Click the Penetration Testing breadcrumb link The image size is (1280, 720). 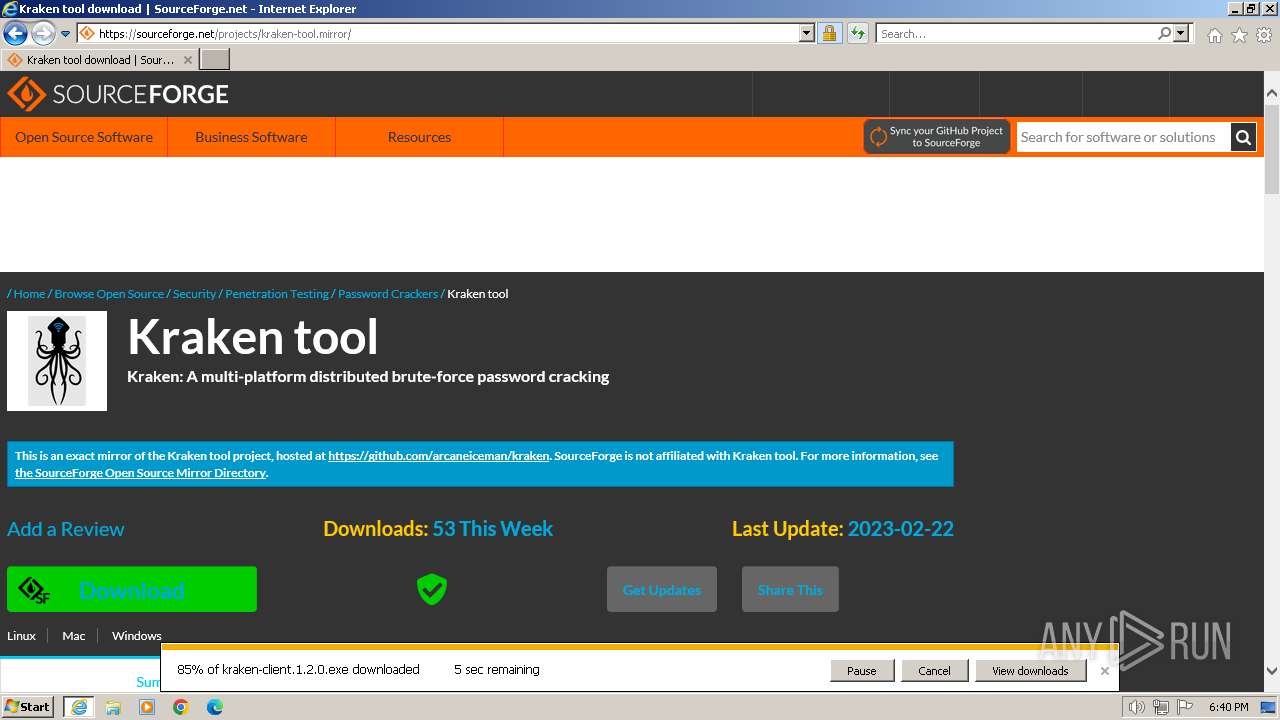coord(277,293)
